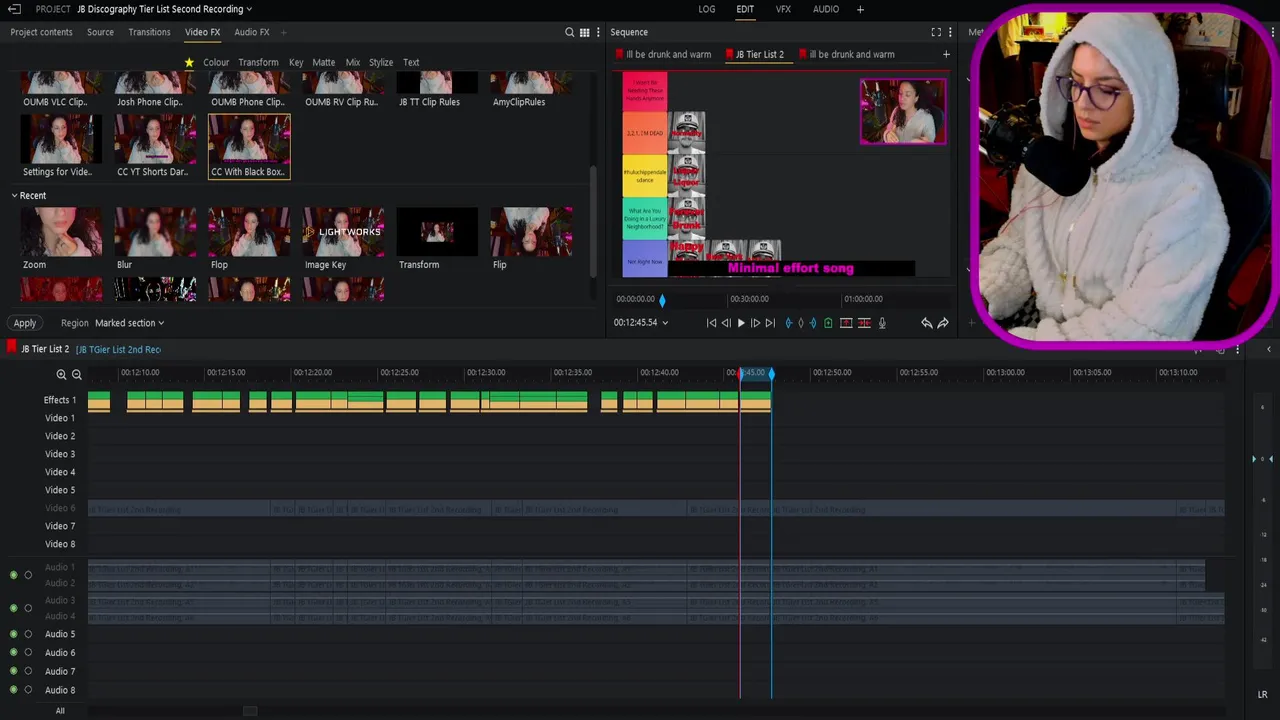Click the green add cue marker icon
The width and height of the screenshot is (1280, 720).
(828, 323)
